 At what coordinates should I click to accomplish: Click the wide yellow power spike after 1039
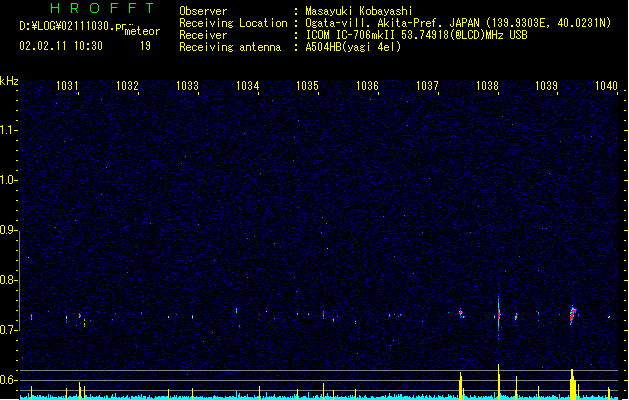pos(573,384)
